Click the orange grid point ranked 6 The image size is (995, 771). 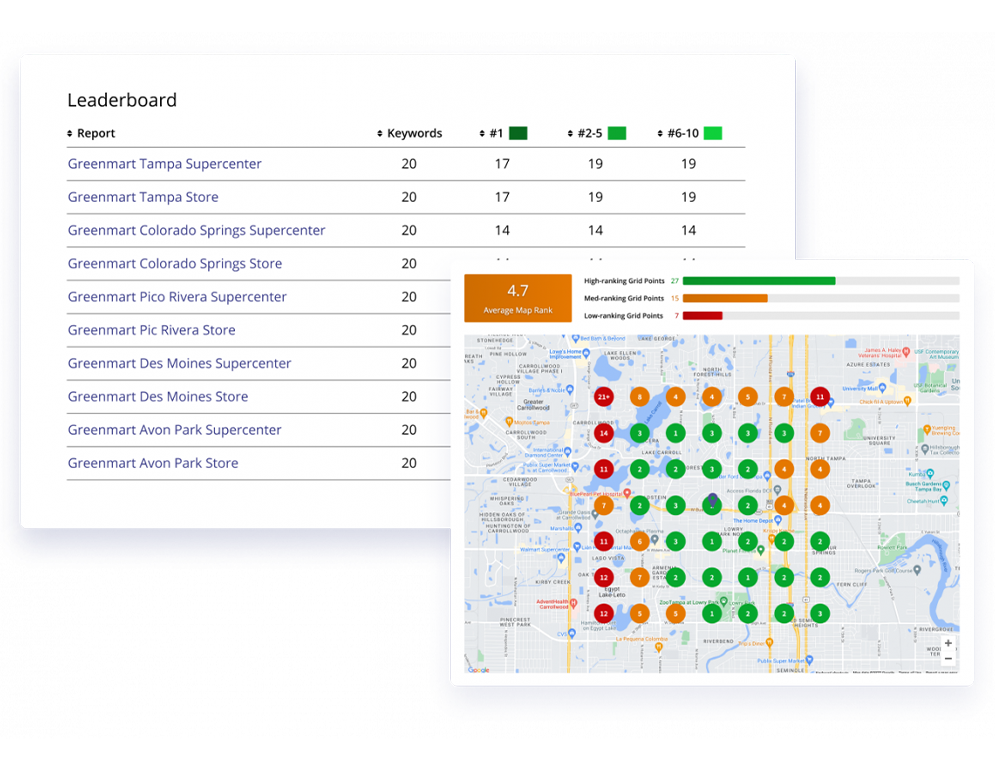tap(640, 541)
